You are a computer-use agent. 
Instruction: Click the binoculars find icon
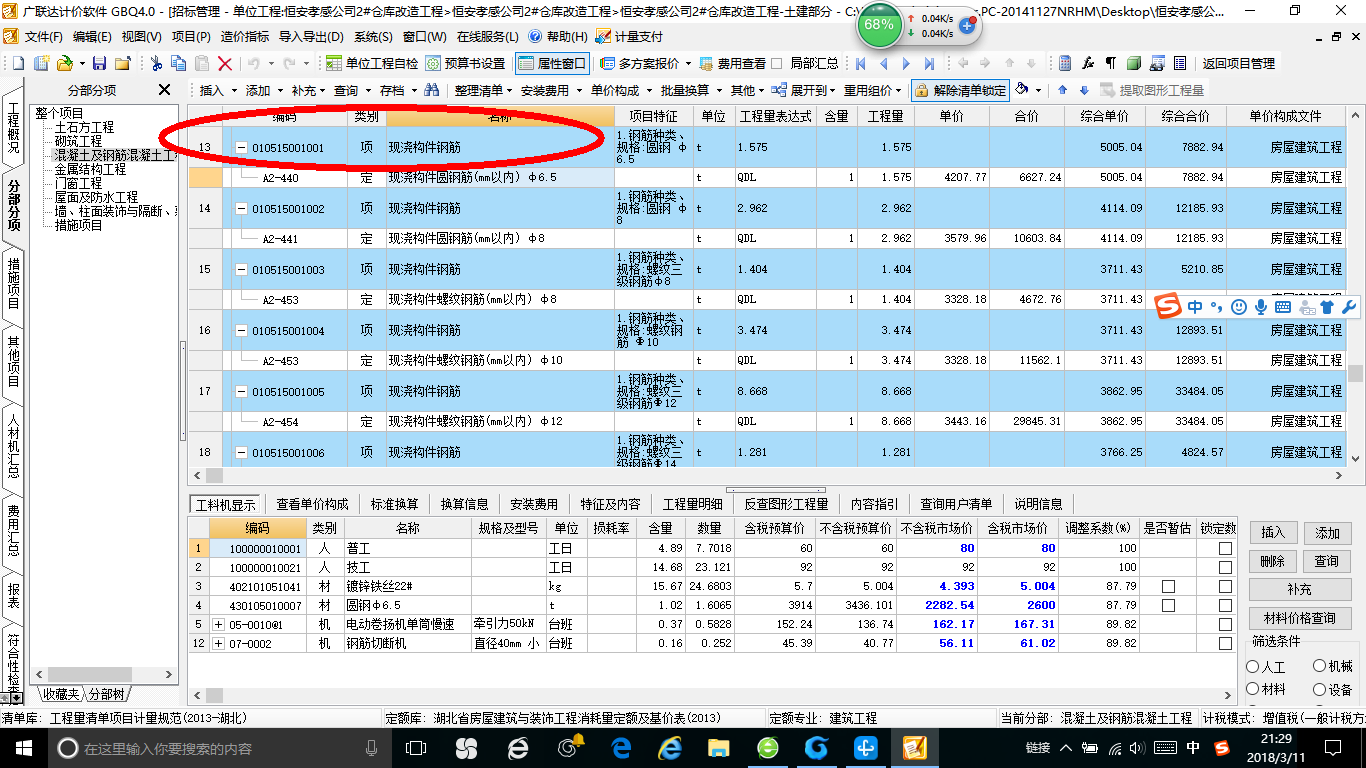coord(431,90)
